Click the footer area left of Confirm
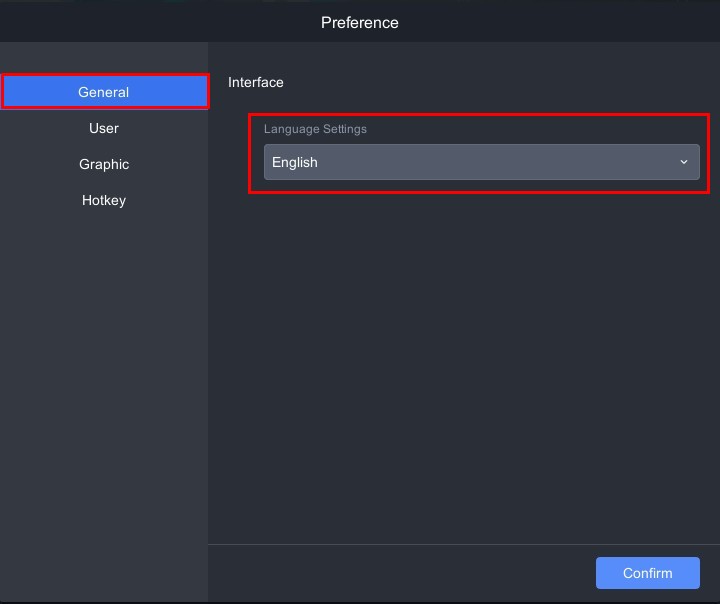Screen dimensions: 720x604 coord(400,573)
